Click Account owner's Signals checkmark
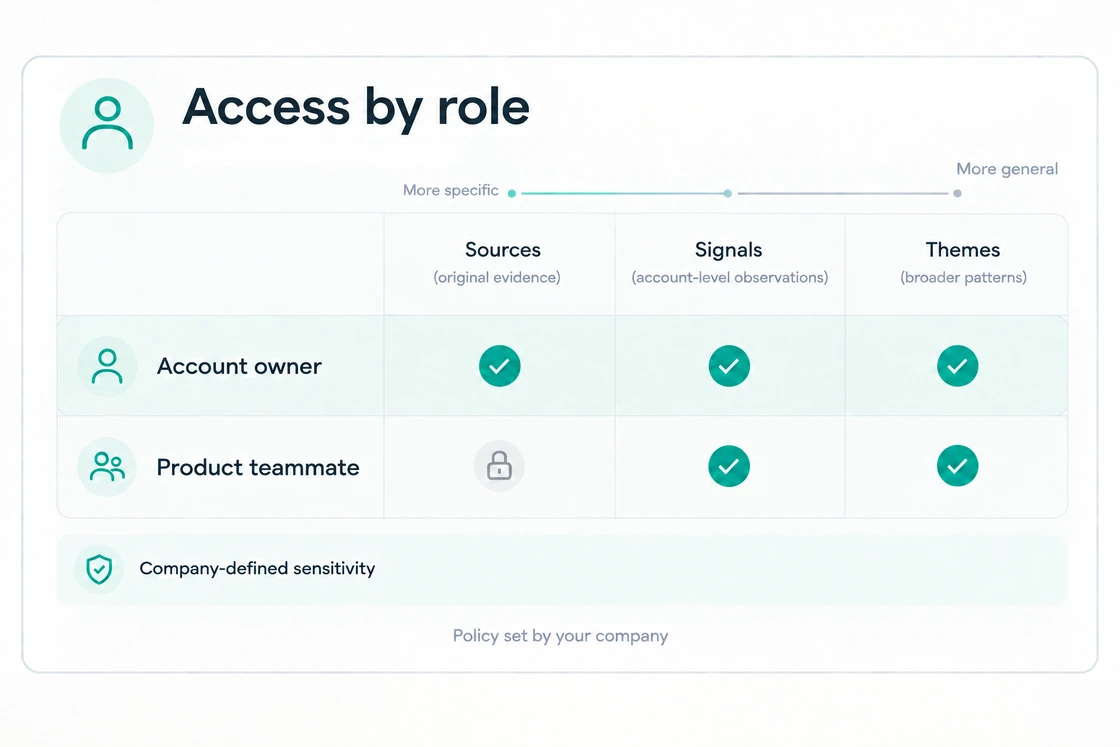The width and height of the screenshot is (1120, 747). (729, 366)
